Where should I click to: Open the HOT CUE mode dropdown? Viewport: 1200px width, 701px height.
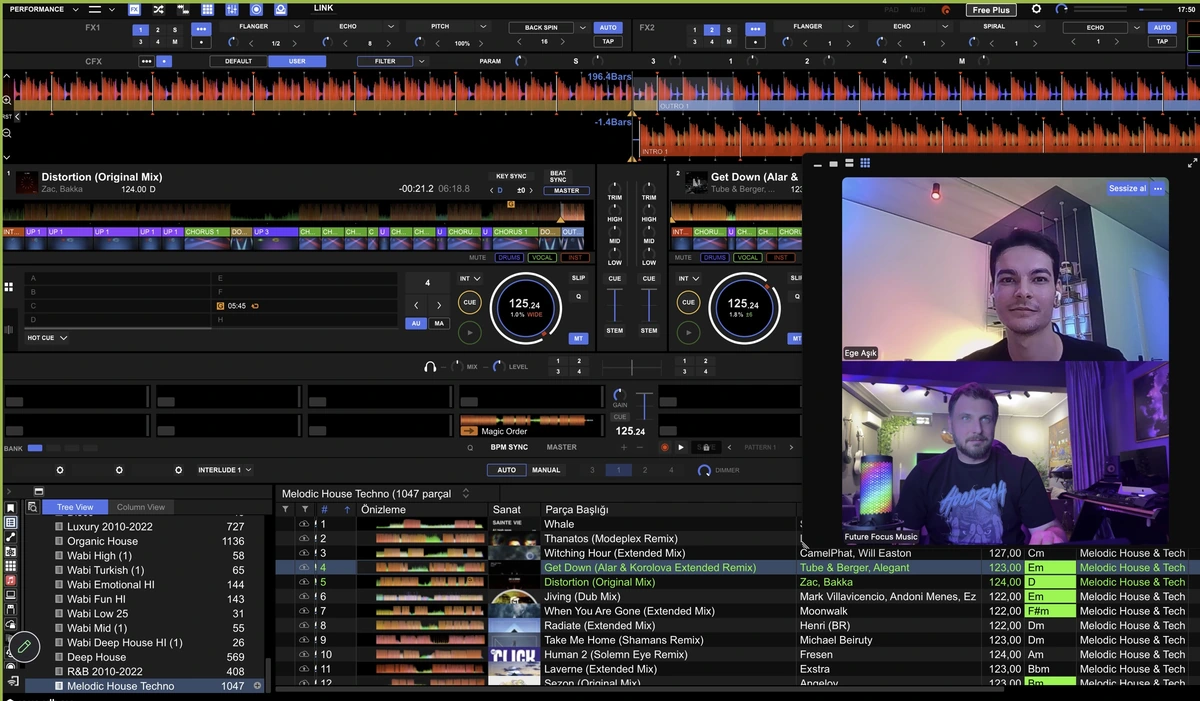pos(47,338)
